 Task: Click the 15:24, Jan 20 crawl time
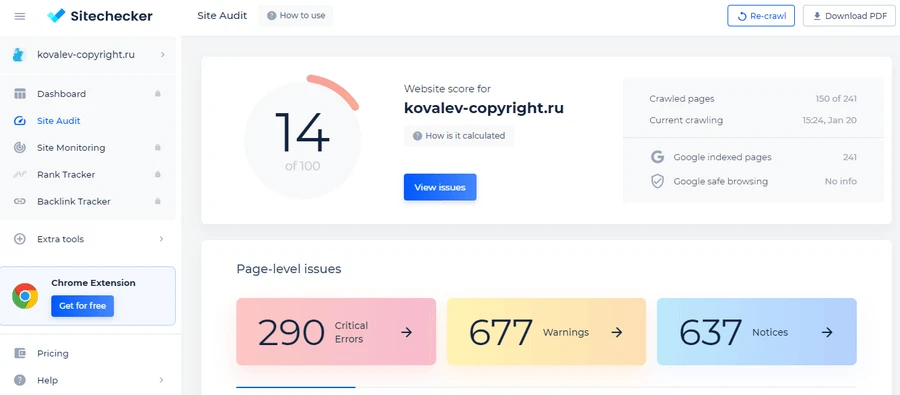pos(829,121)
